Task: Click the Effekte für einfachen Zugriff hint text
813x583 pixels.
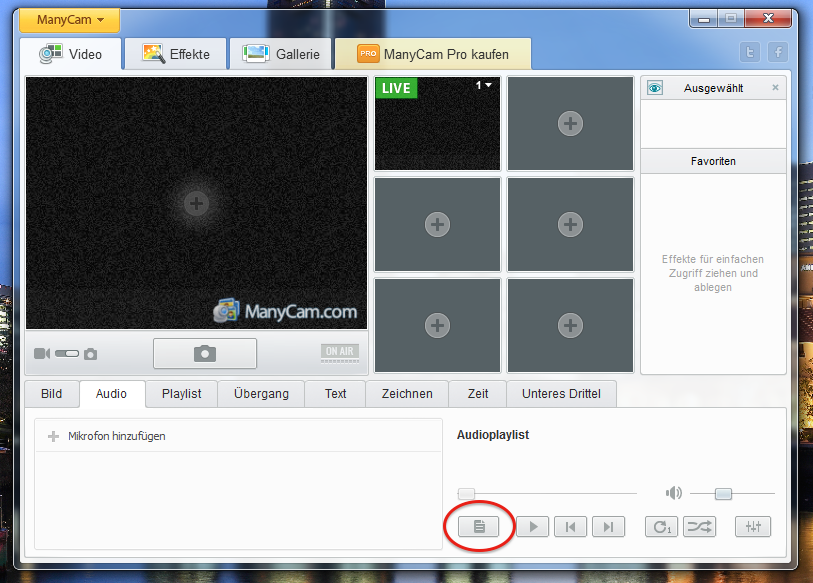Action: [x=713, y=273]
